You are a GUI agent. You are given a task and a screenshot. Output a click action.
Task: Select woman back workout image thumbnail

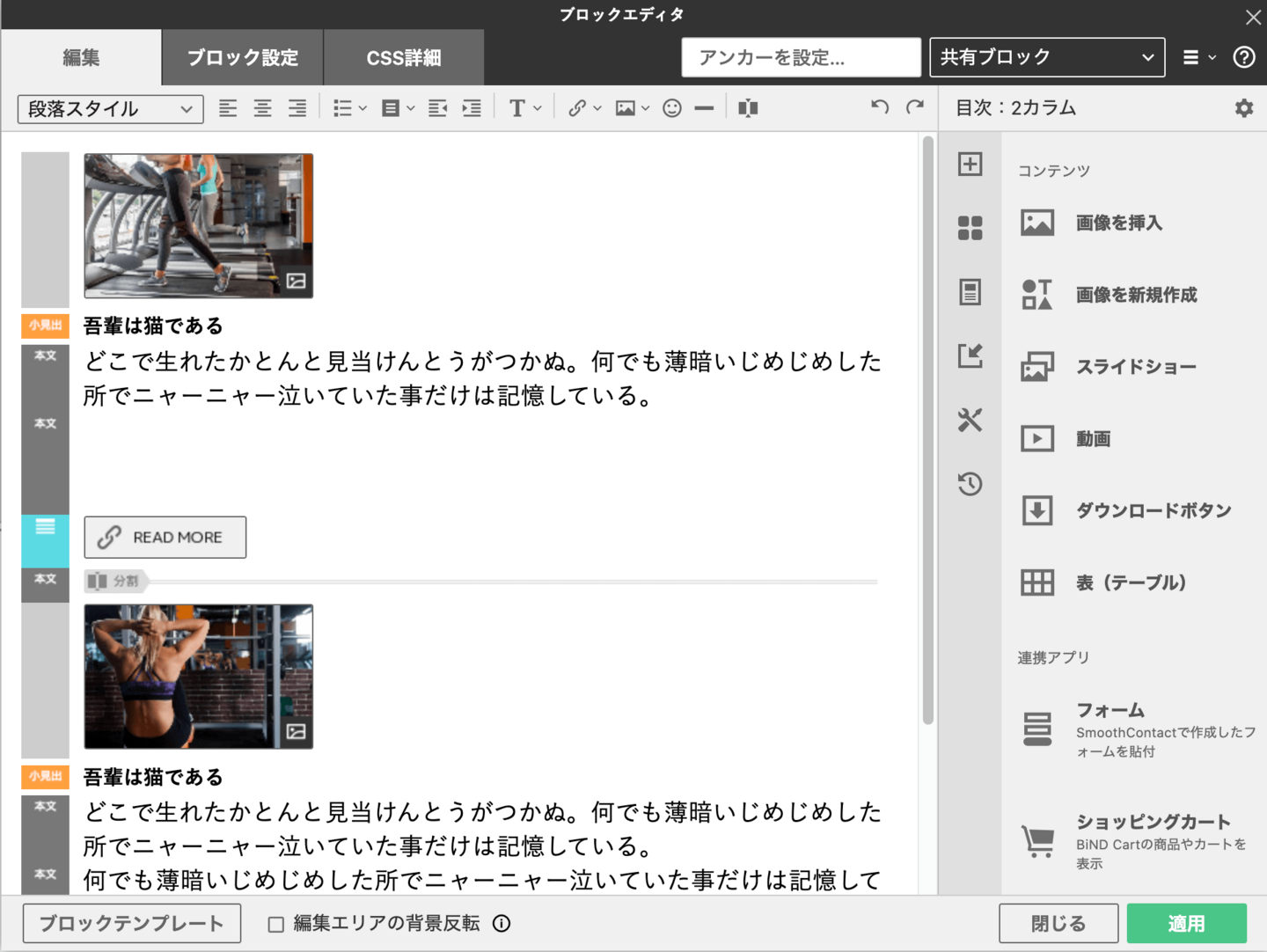199,677
